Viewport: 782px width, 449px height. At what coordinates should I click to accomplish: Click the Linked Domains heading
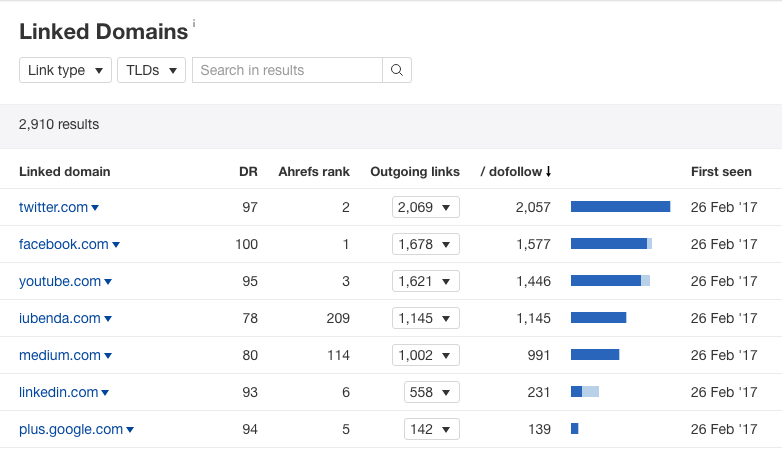click(104, 31)
